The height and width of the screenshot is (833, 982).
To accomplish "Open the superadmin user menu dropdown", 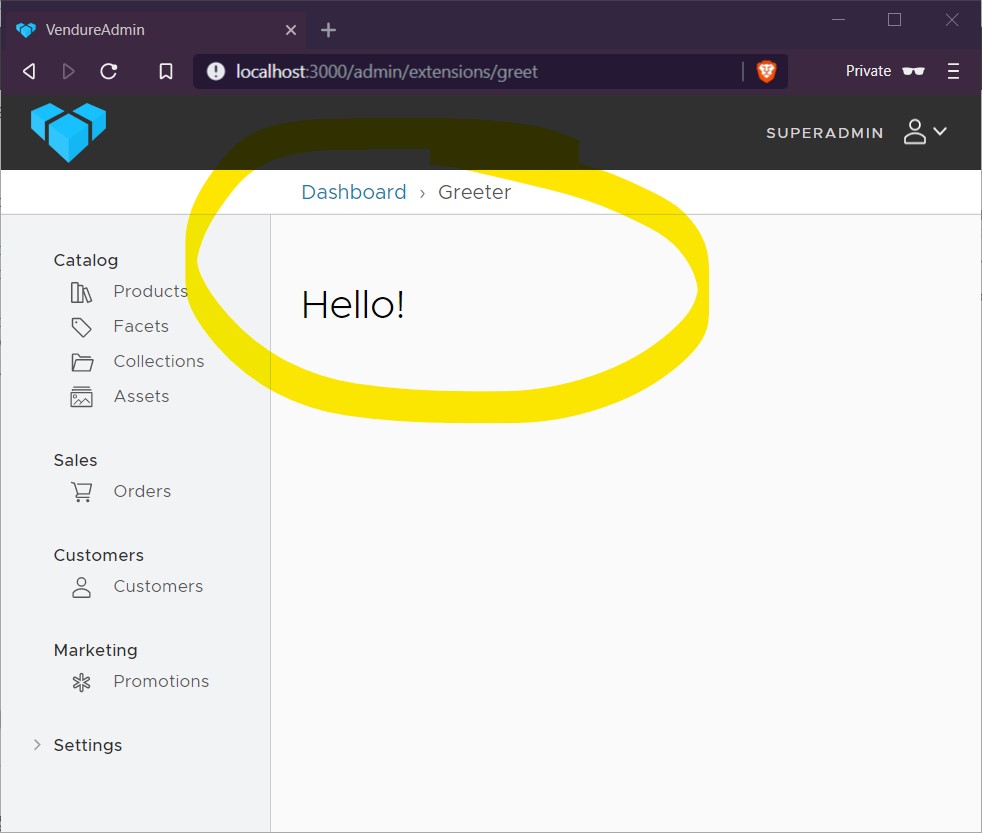I will coord(924,132).
